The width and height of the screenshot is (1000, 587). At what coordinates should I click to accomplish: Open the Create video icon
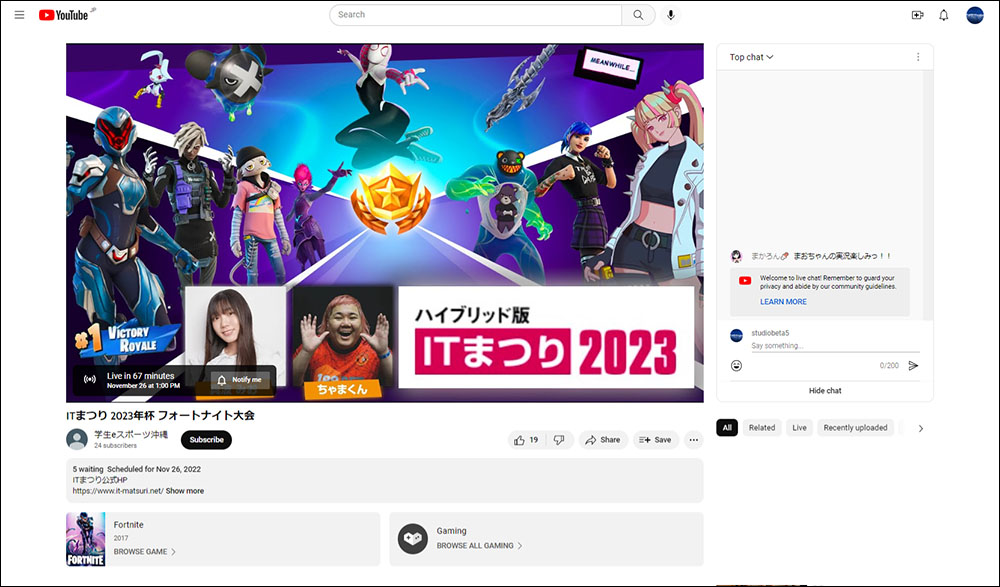click(x=917, y=15)
